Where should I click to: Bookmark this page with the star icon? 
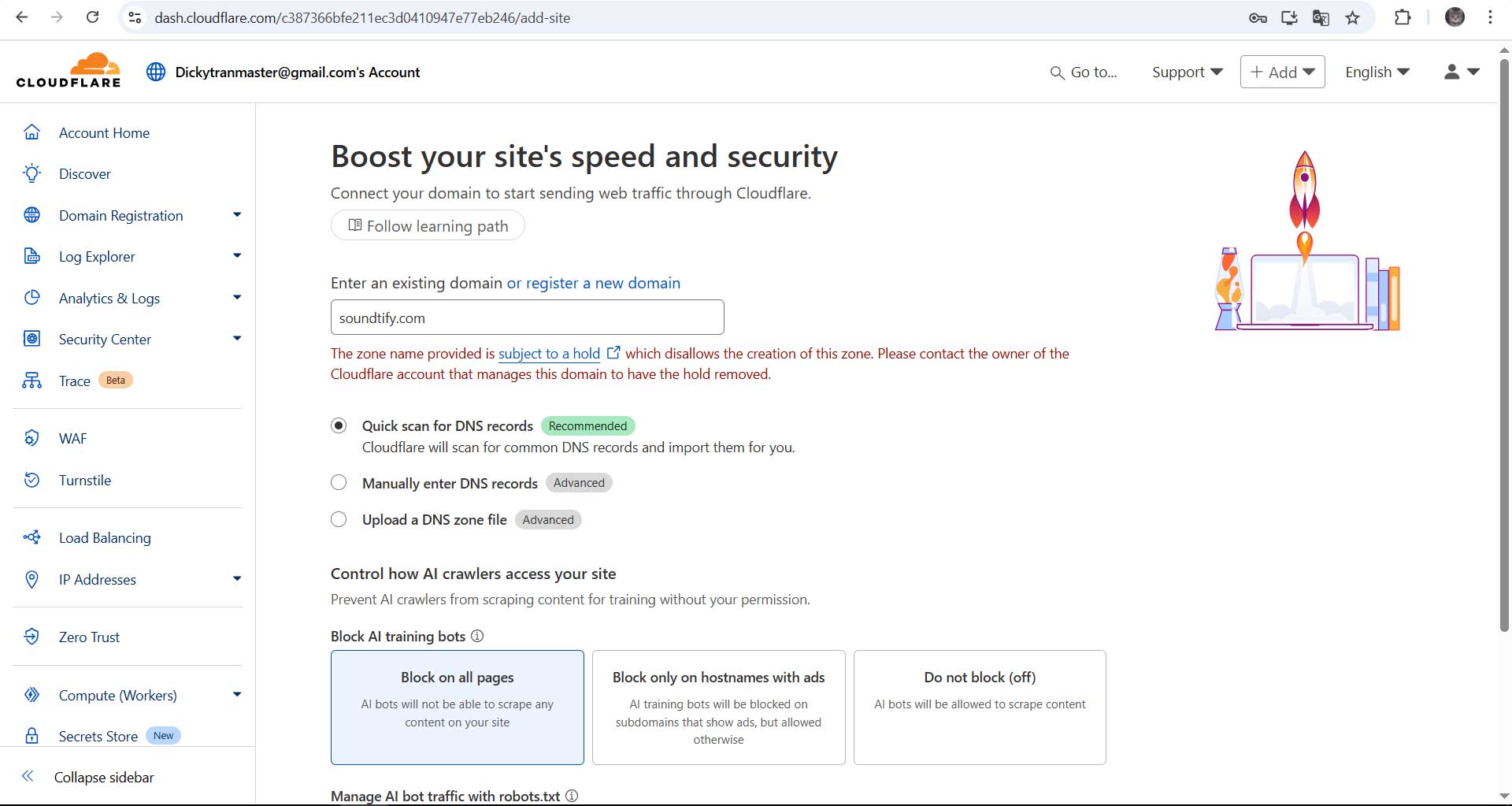pos(1352,17)
